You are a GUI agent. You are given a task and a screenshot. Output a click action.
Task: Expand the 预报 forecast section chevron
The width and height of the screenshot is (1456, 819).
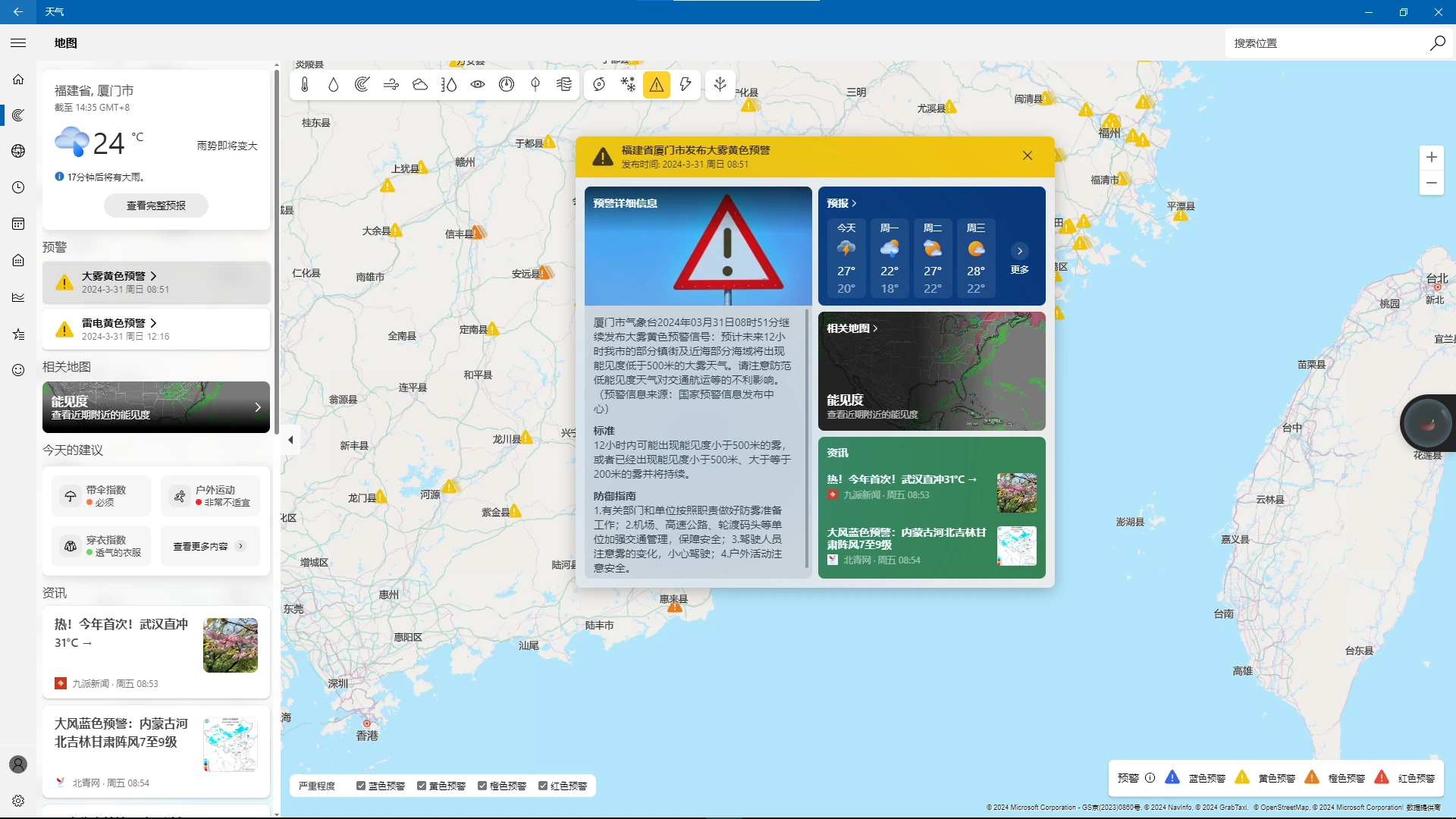click(854, 203)
